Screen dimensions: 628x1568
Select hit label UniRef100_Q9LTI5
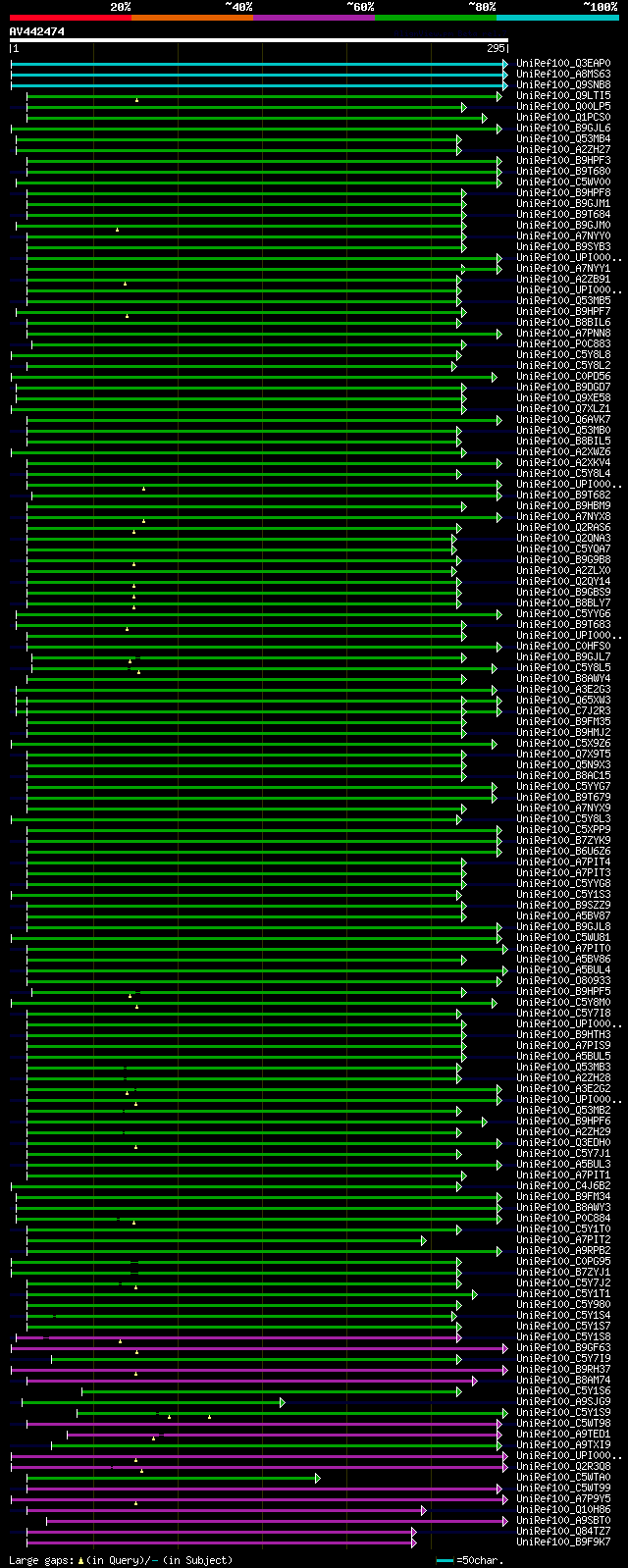[563, 95]
